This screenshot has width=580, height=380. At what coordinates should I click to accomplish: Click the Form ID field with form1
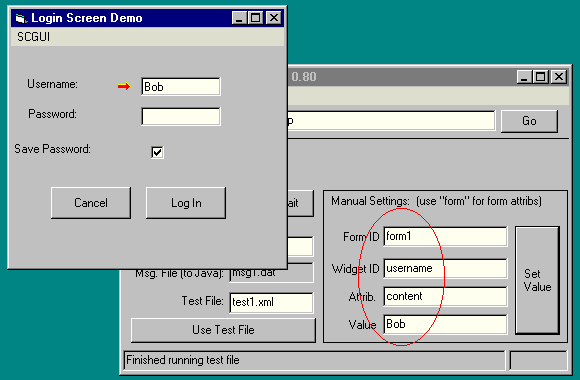tap(445, 236)
